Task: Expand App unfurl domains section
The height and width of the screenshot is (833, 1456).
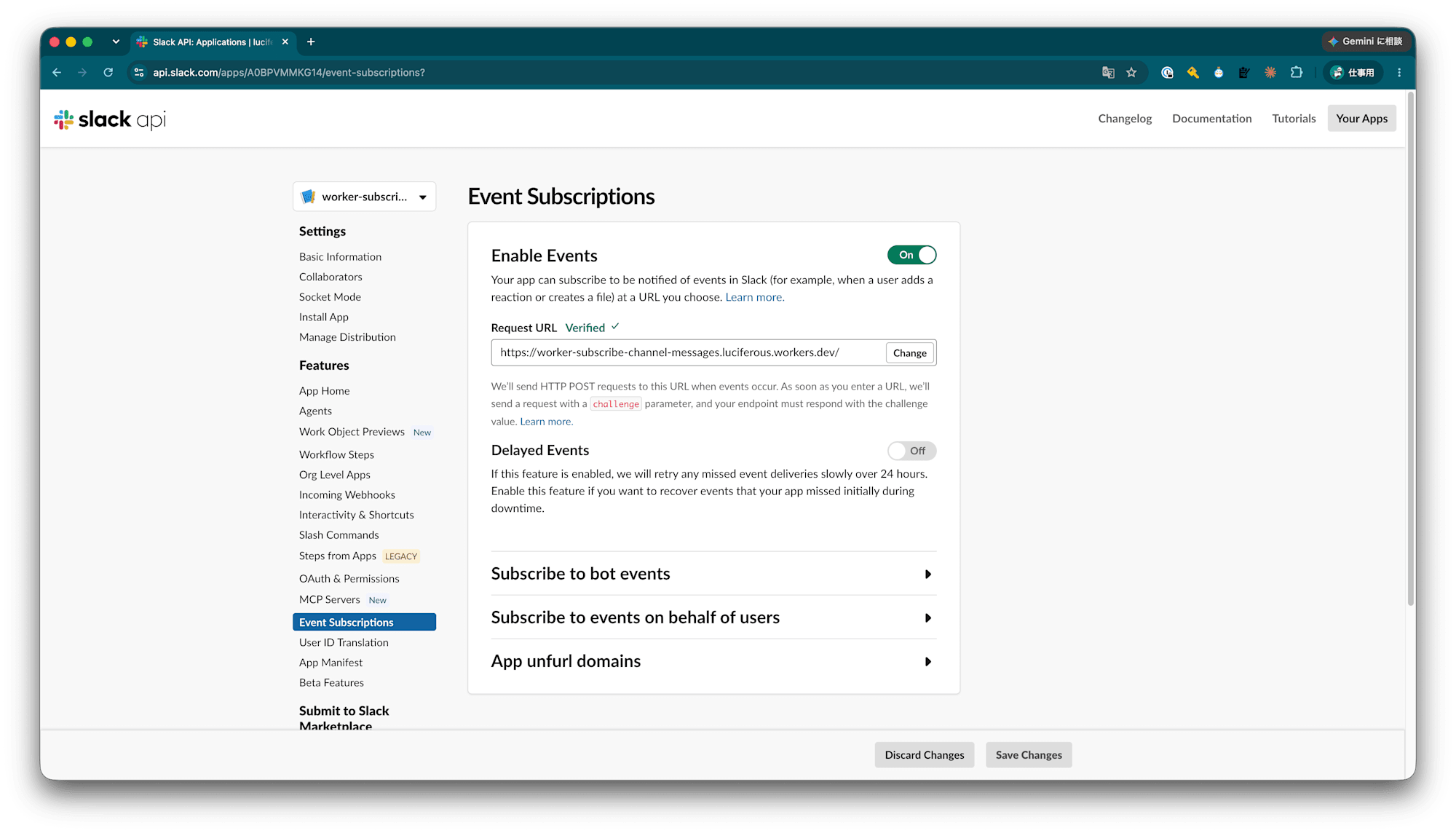Action: [713, 661]
